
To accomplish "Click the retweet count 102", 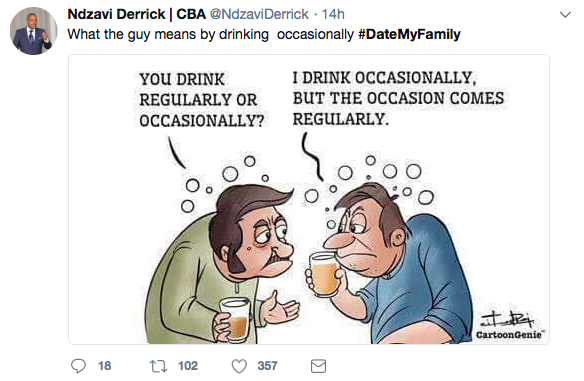I will point(188,366).
